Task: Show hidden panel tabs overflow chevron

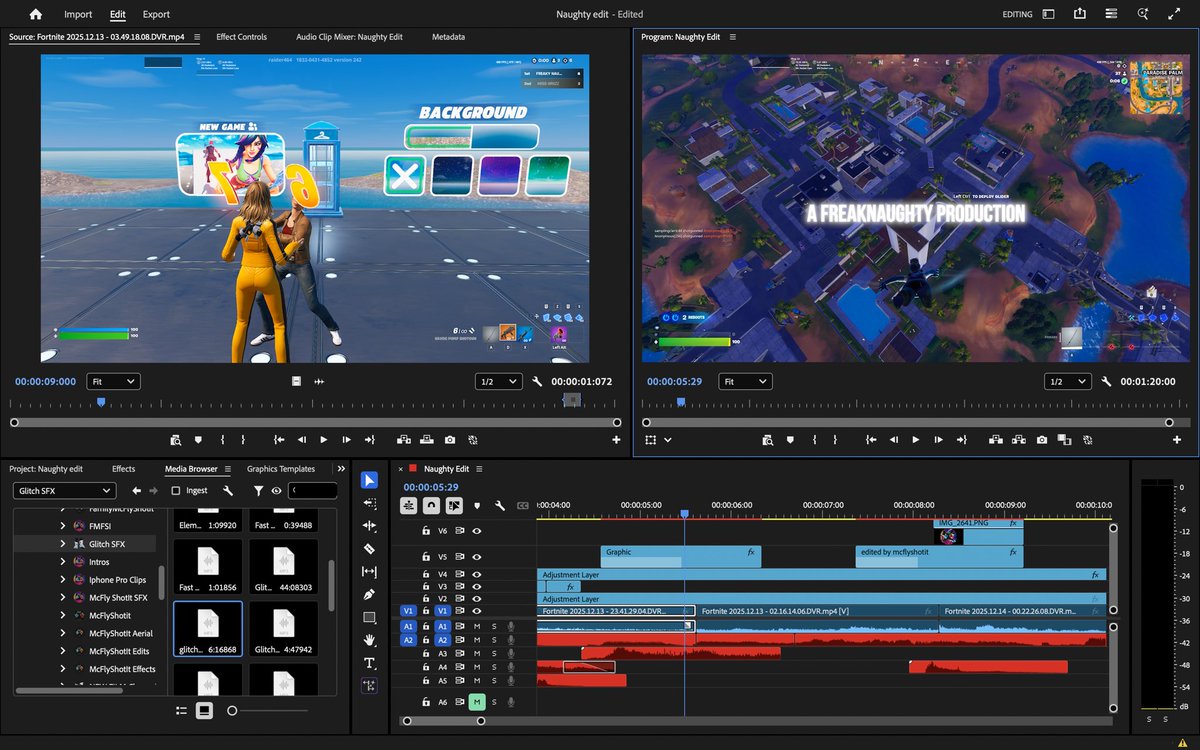Action: click(x=342, y=468)
